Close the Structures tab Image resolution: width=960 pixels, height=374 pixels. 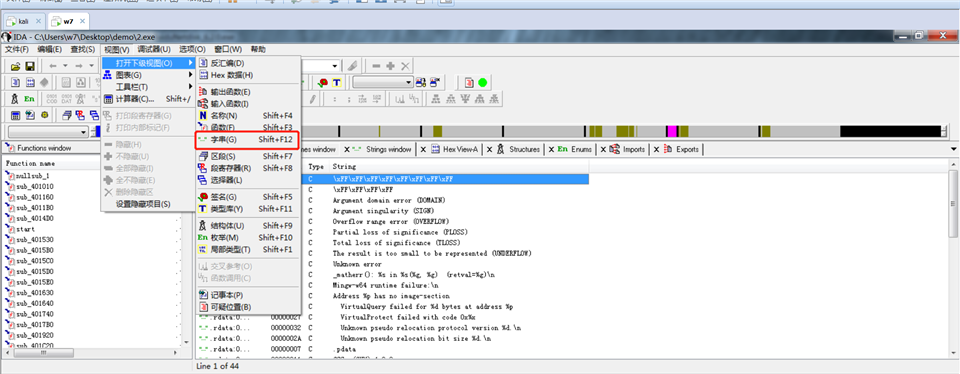tap(490, 149)
